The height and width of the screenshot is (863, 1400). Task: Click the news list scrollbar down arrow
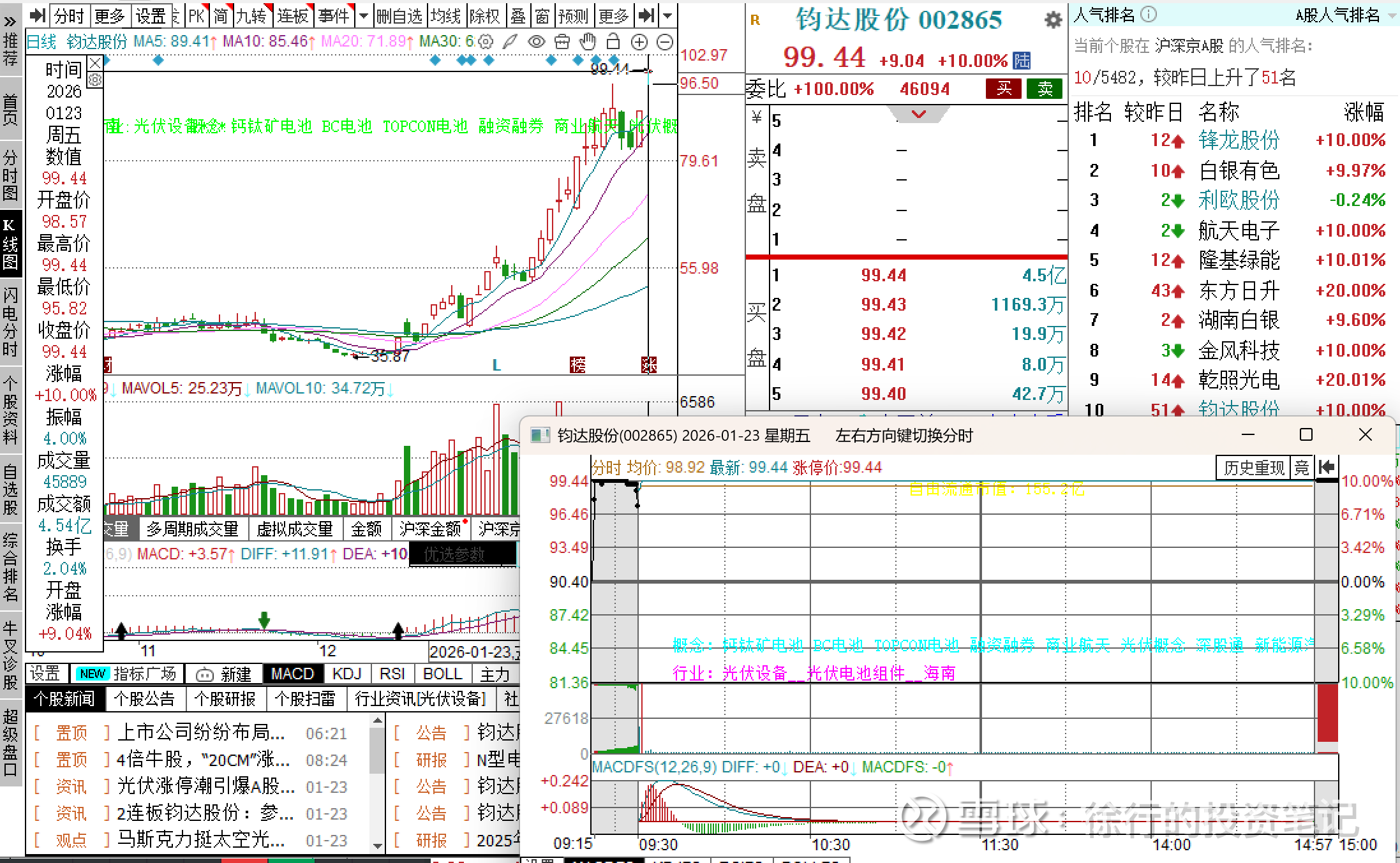click(378, 846)
